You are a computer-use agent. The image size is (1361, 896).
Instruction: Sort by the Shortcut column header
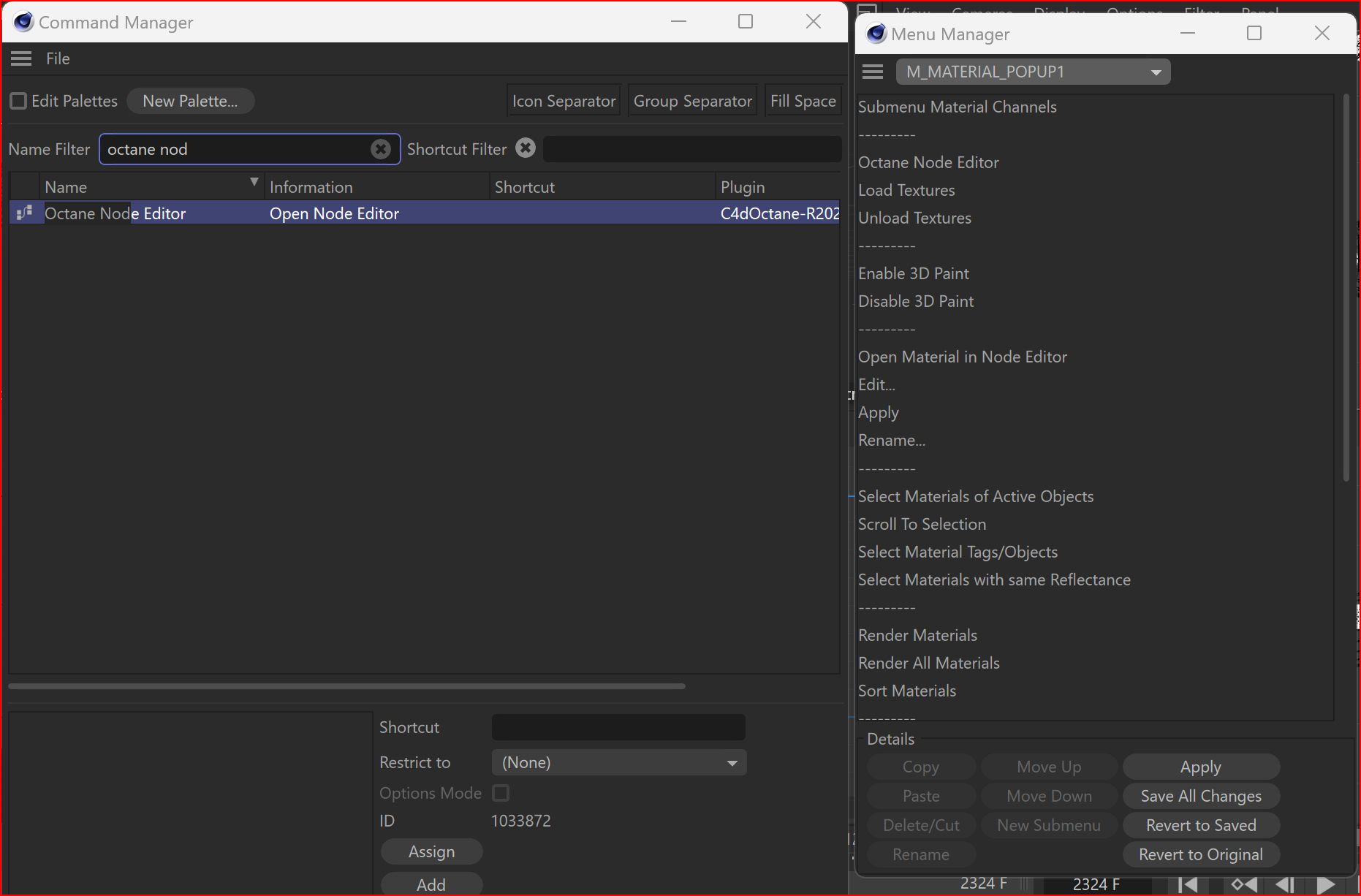602,187
